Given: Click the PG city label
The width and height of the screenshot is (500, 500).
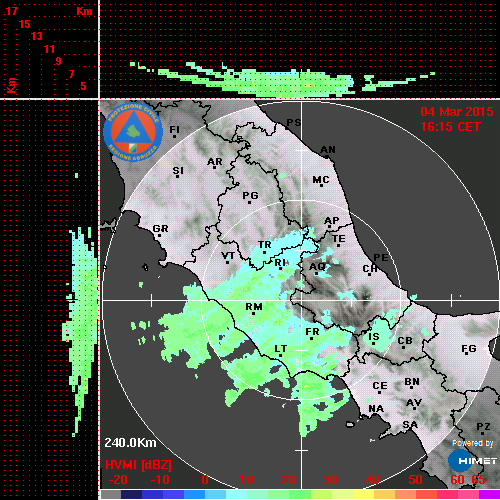Looking at the screenshot, I should pyautogui.click(x=250, y=195).
